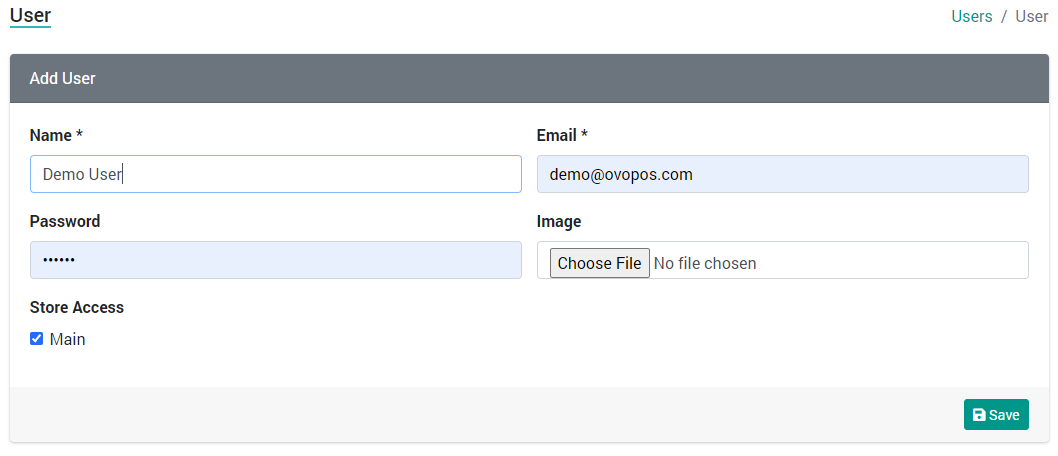The image size is (1058, 456).
Task: Toggle the Main store access checkbox
Action: coord(36,339)
